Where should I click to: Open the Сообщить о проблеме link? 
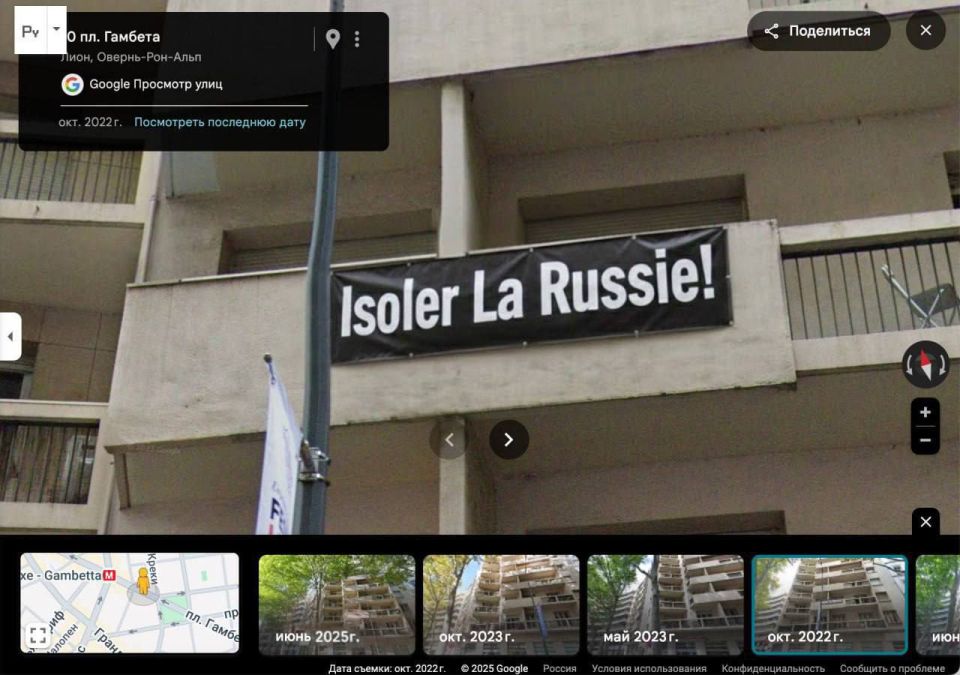point(891,668)
